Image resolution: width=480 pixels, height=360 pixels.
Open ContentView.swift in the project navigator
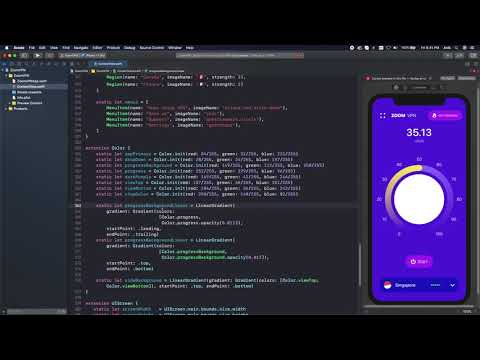coord(31,86)
